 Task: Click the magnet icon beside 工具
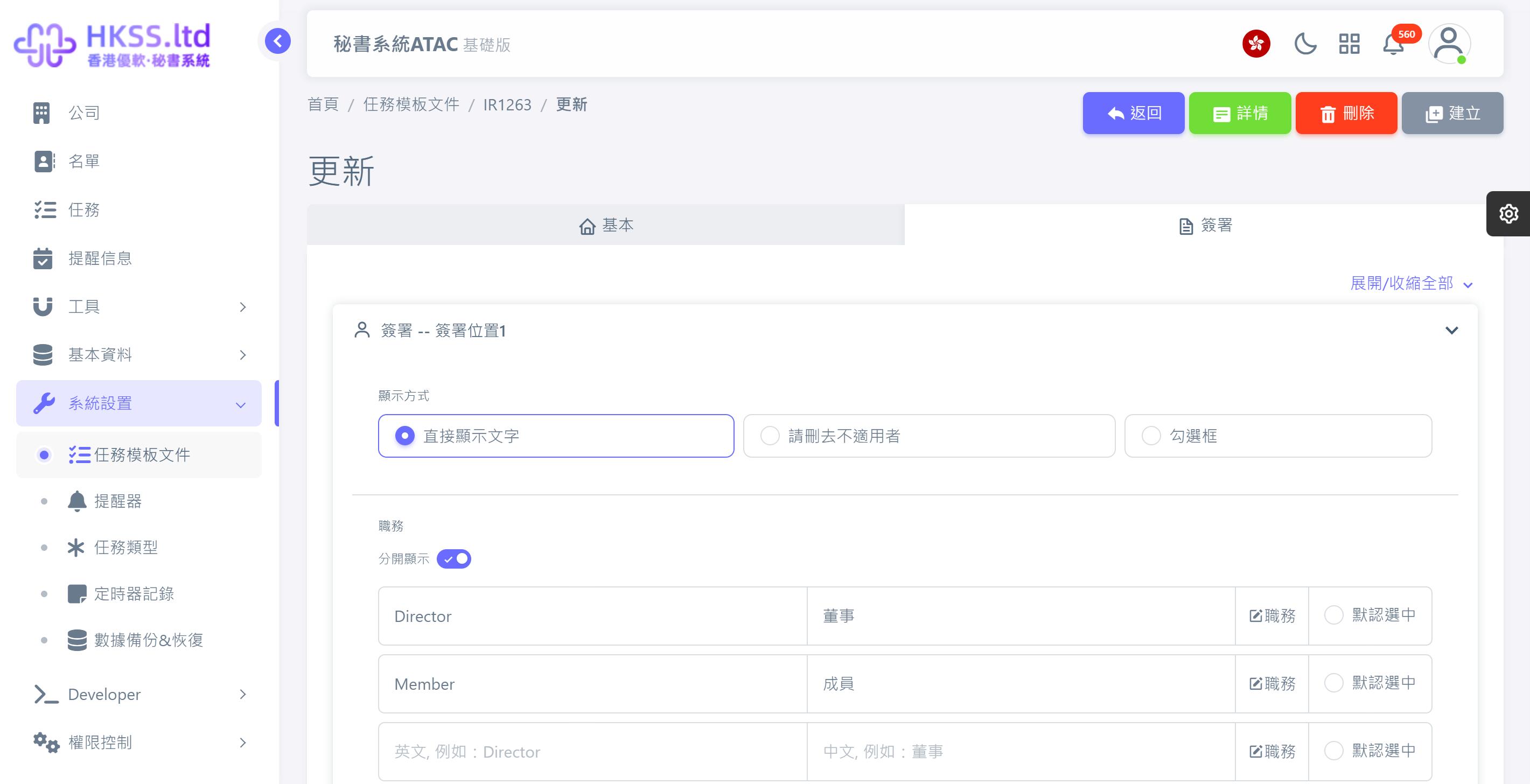point(43,306)
